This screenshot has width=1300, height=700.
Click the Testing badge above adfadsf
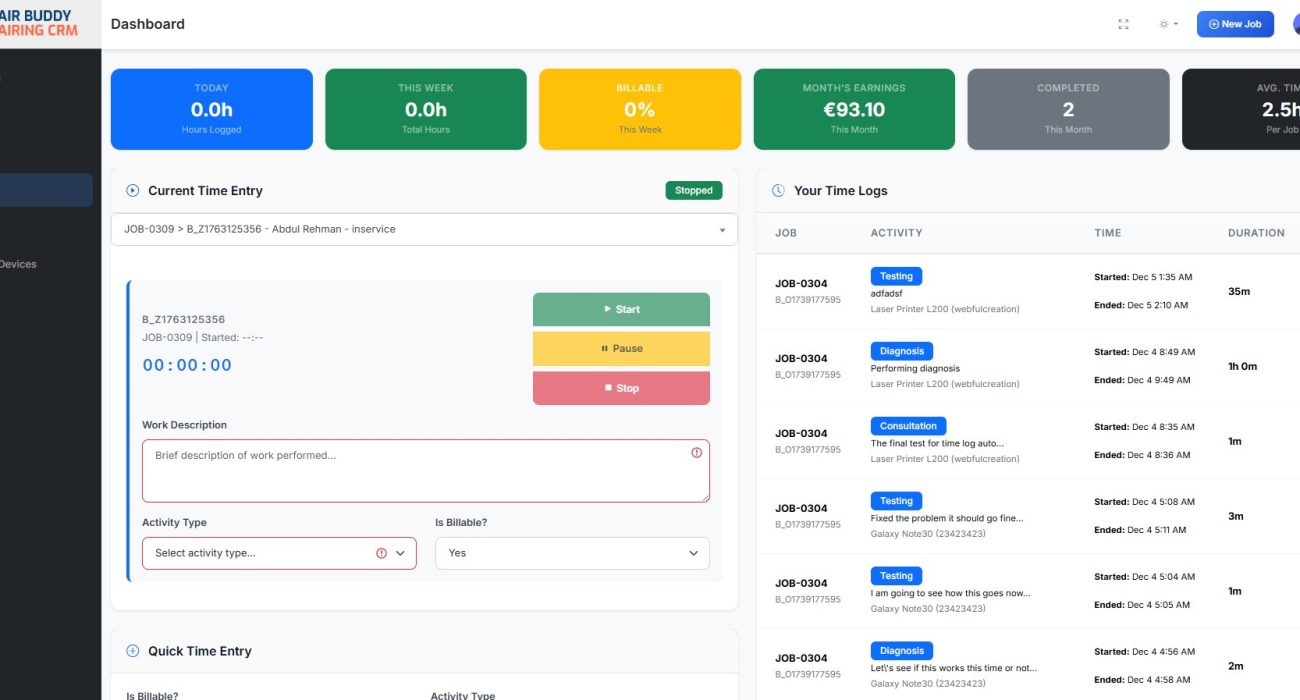896,276
